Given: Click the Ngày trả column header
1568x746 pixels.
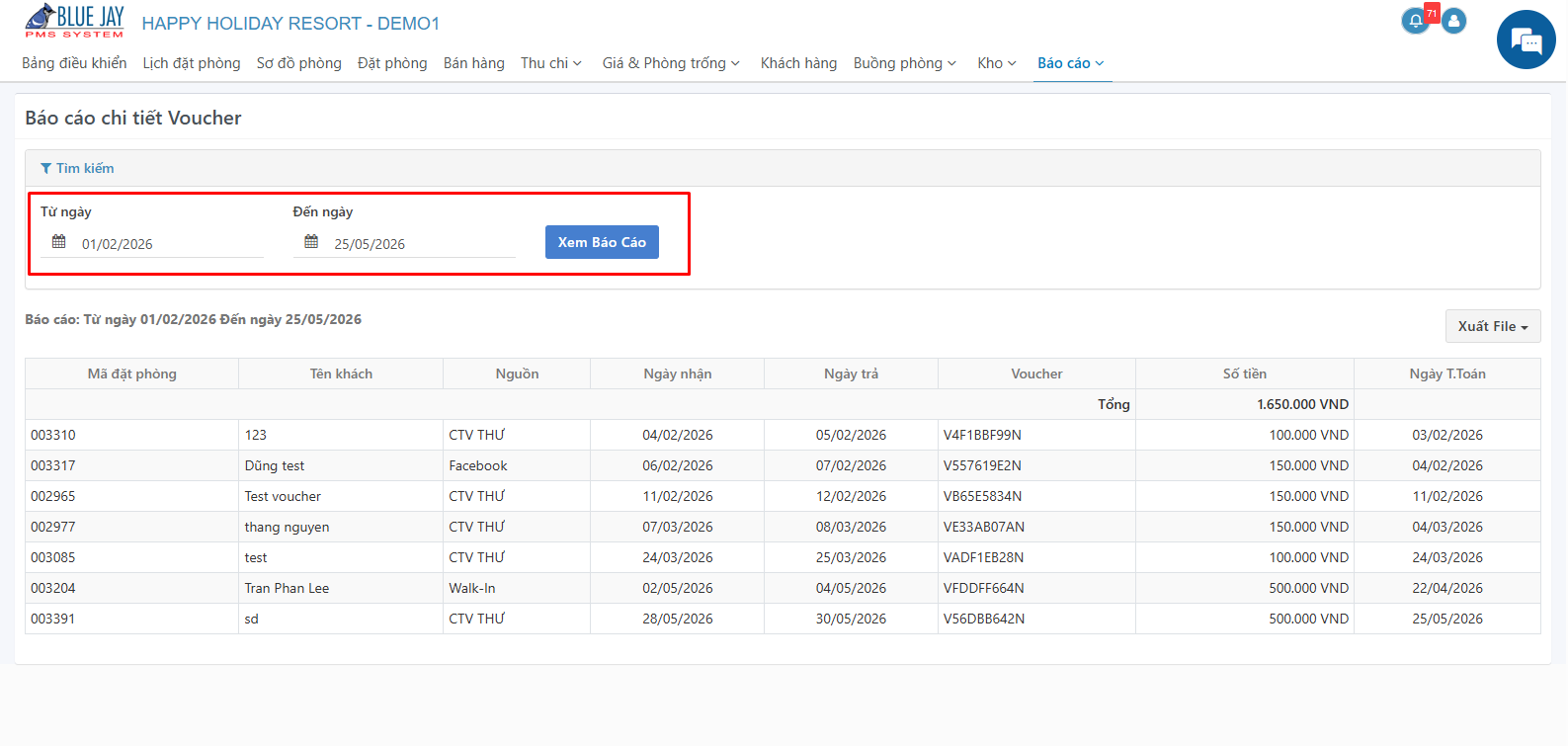Looking at the screenshot, I should tap(852, 373).
